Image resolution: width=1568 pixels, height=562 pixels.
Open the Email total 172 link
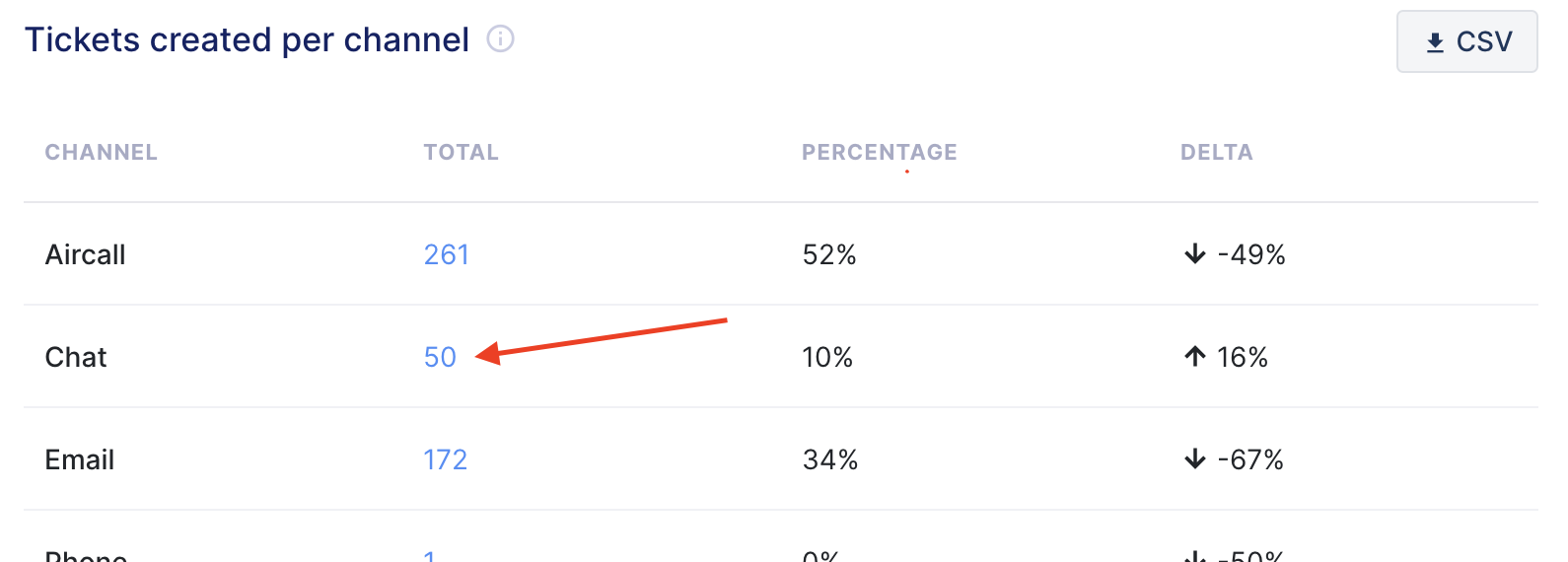[x=446, y=459]
